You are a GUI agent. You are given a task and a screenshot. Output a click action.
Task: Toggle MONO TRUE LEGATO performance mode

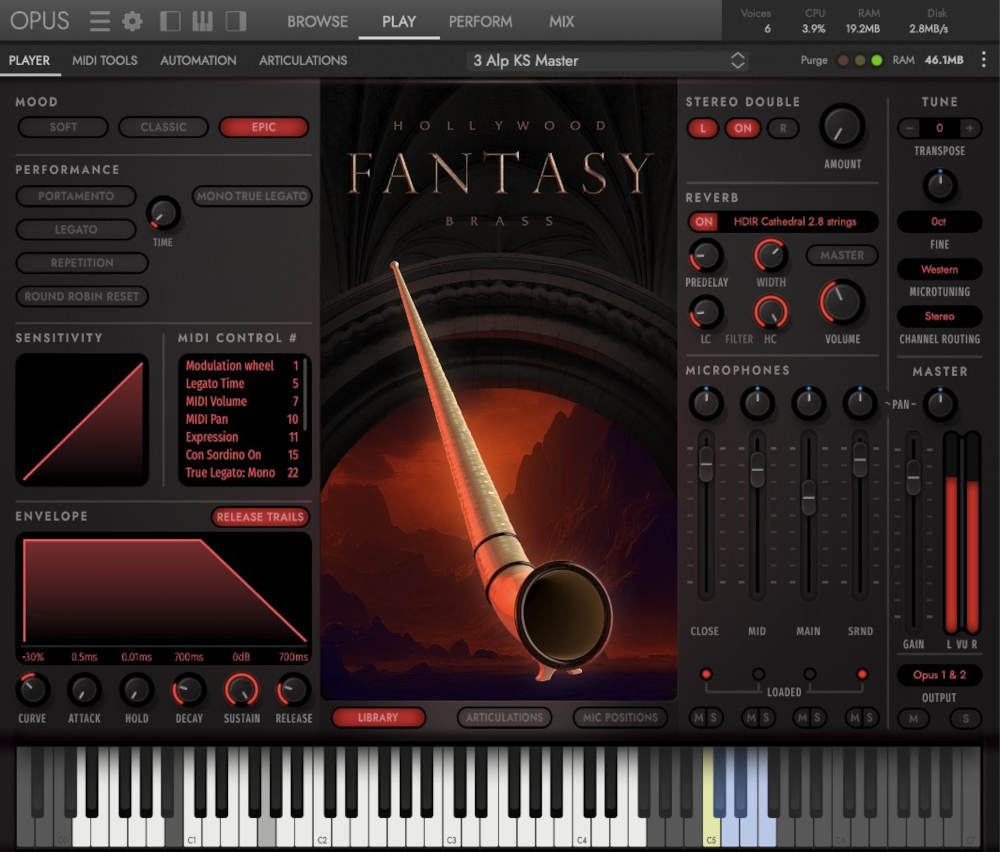[x=251, y=196]
